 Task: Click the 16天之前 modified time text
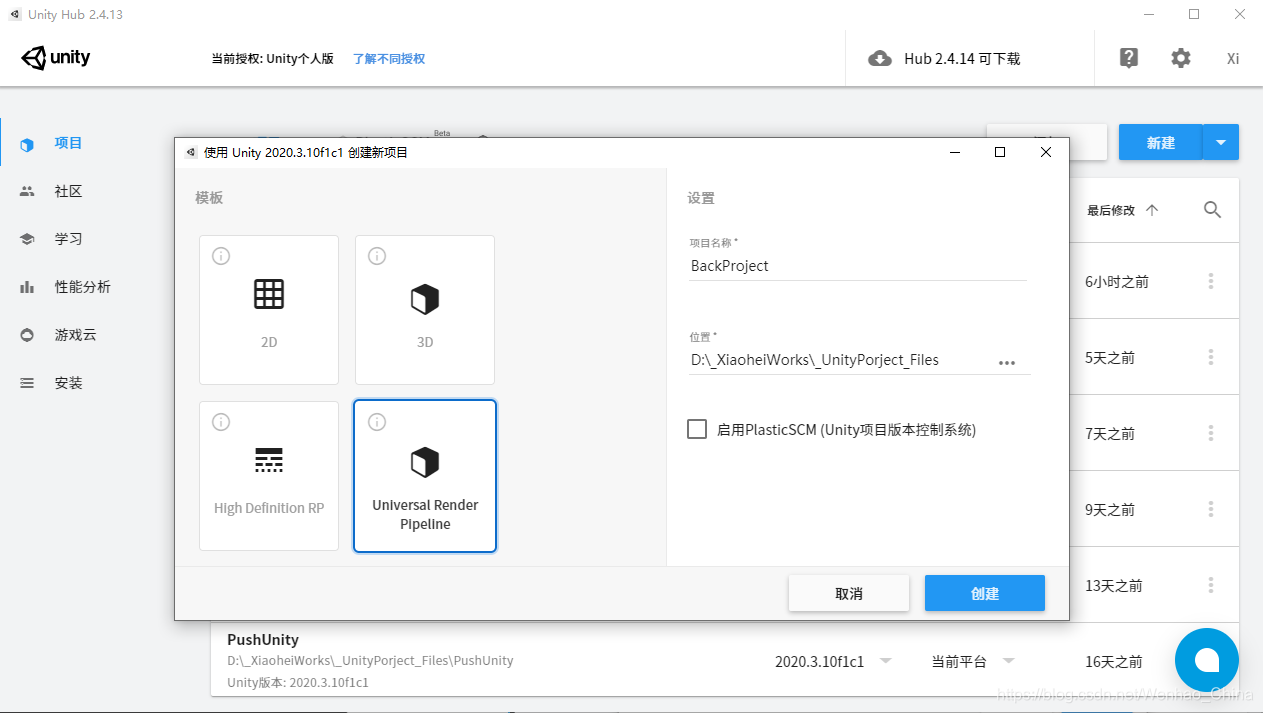click(1114, 662)
